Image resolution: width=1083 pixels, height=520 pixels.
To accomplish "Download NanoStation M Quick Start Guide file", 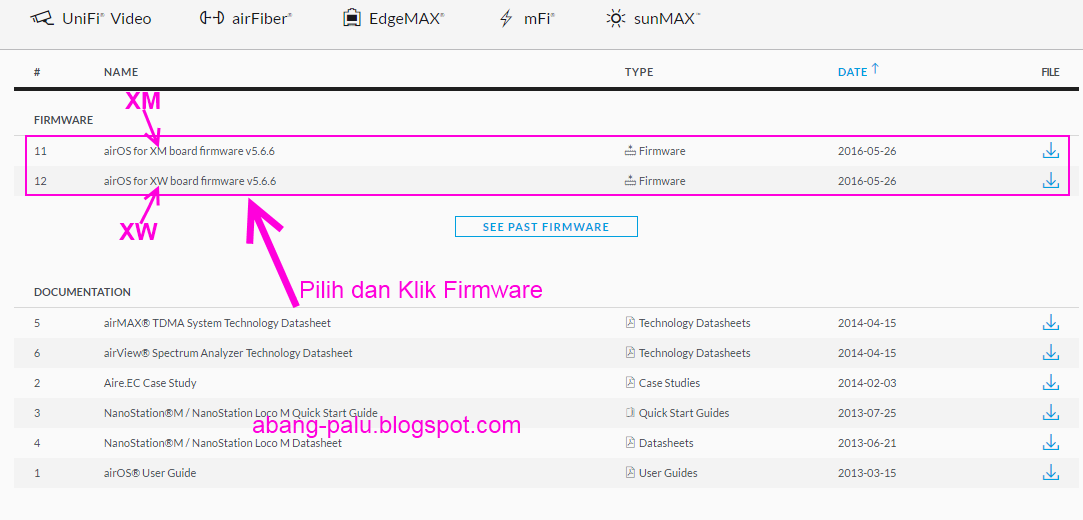I will click(1050, 412).
